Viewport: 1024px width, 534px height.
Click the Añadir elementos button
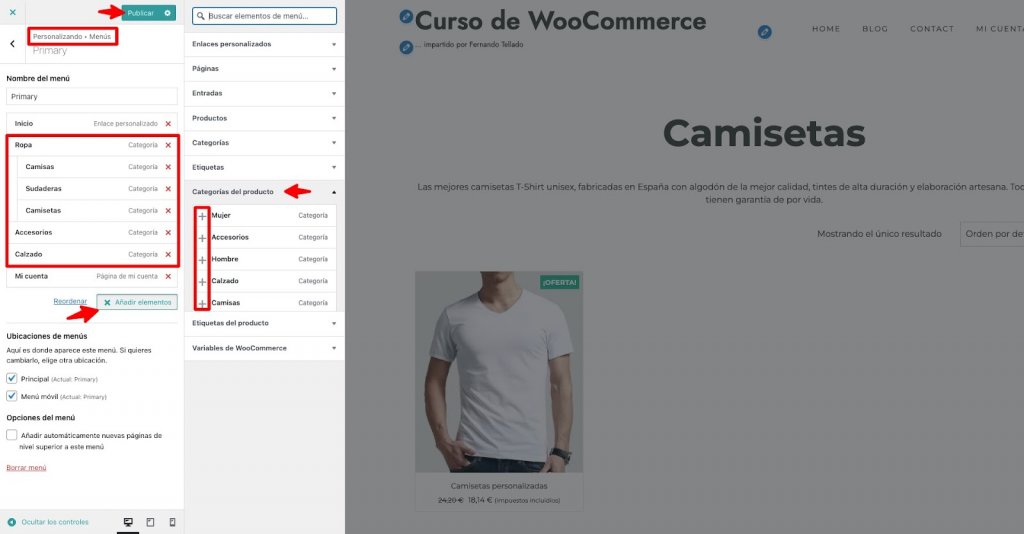(137, 302)
